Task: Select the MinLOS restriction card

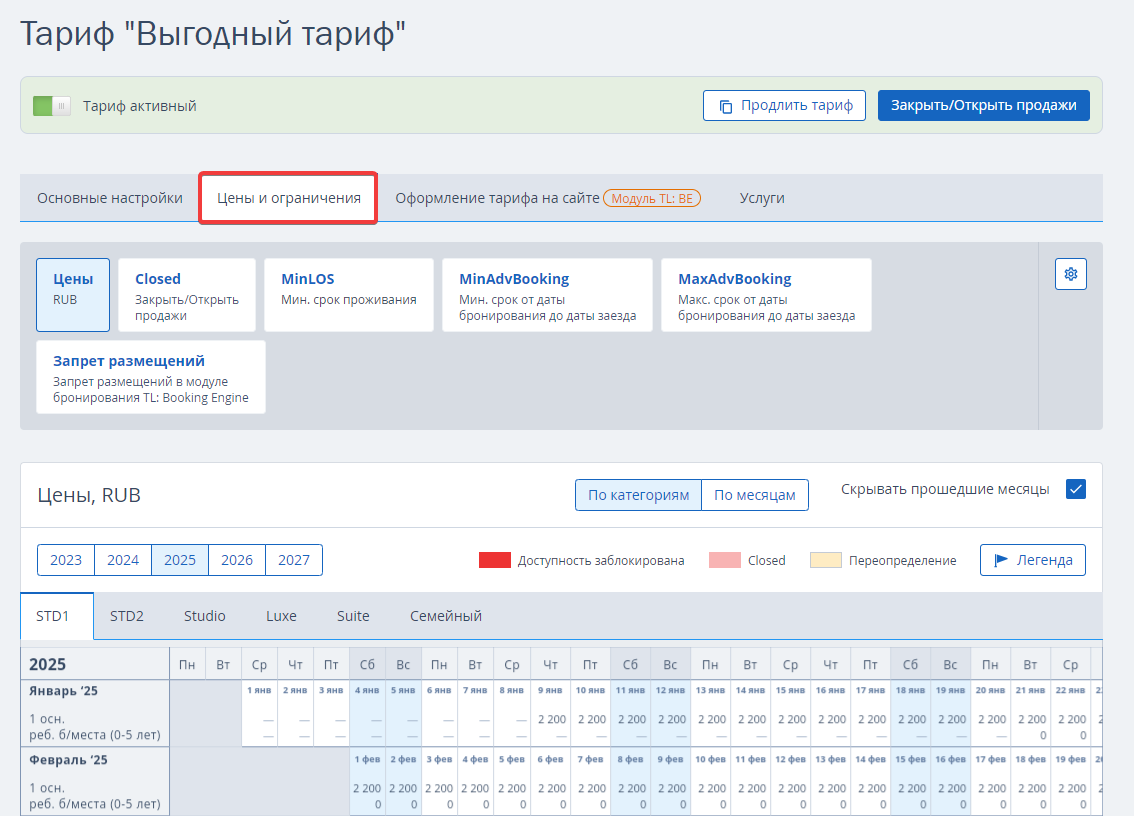Action: [349, 295]
